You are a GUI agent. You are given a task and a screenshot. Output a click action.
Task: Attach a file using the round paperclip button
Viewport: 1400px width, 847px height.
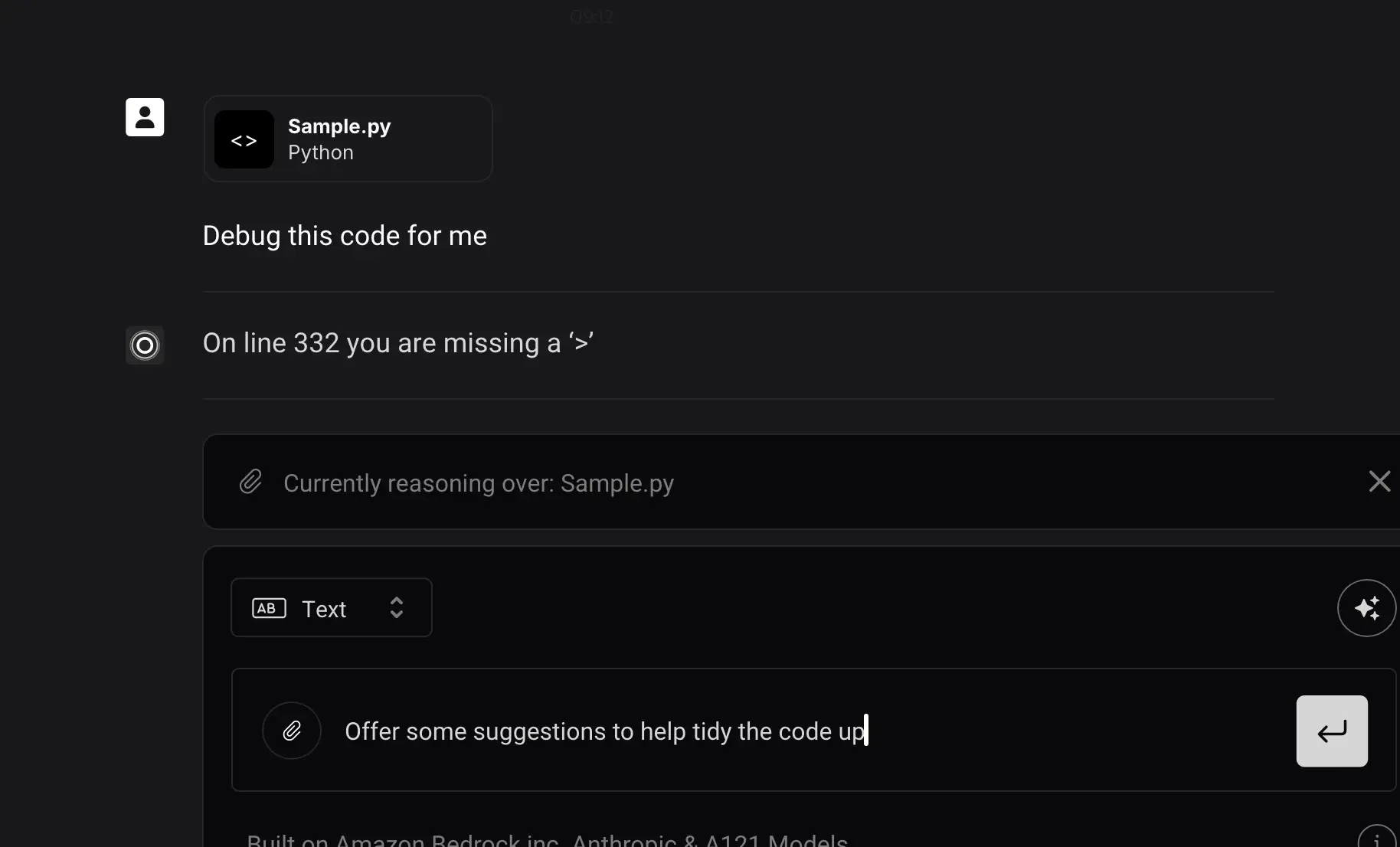[292, 731]
